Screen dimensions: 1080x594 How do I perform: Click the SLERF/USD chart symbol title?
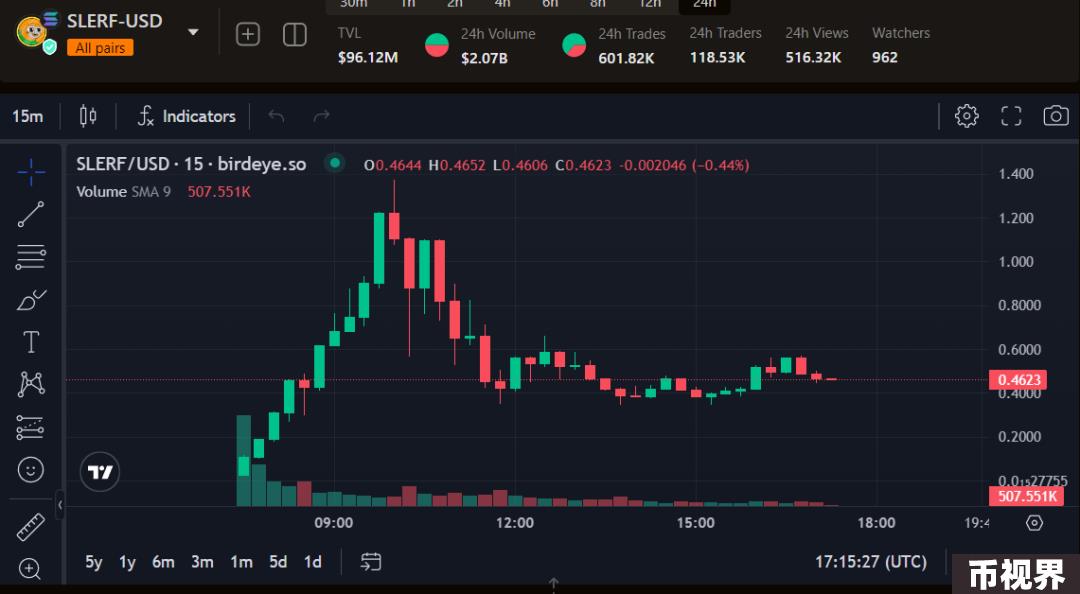pos(191,164)
